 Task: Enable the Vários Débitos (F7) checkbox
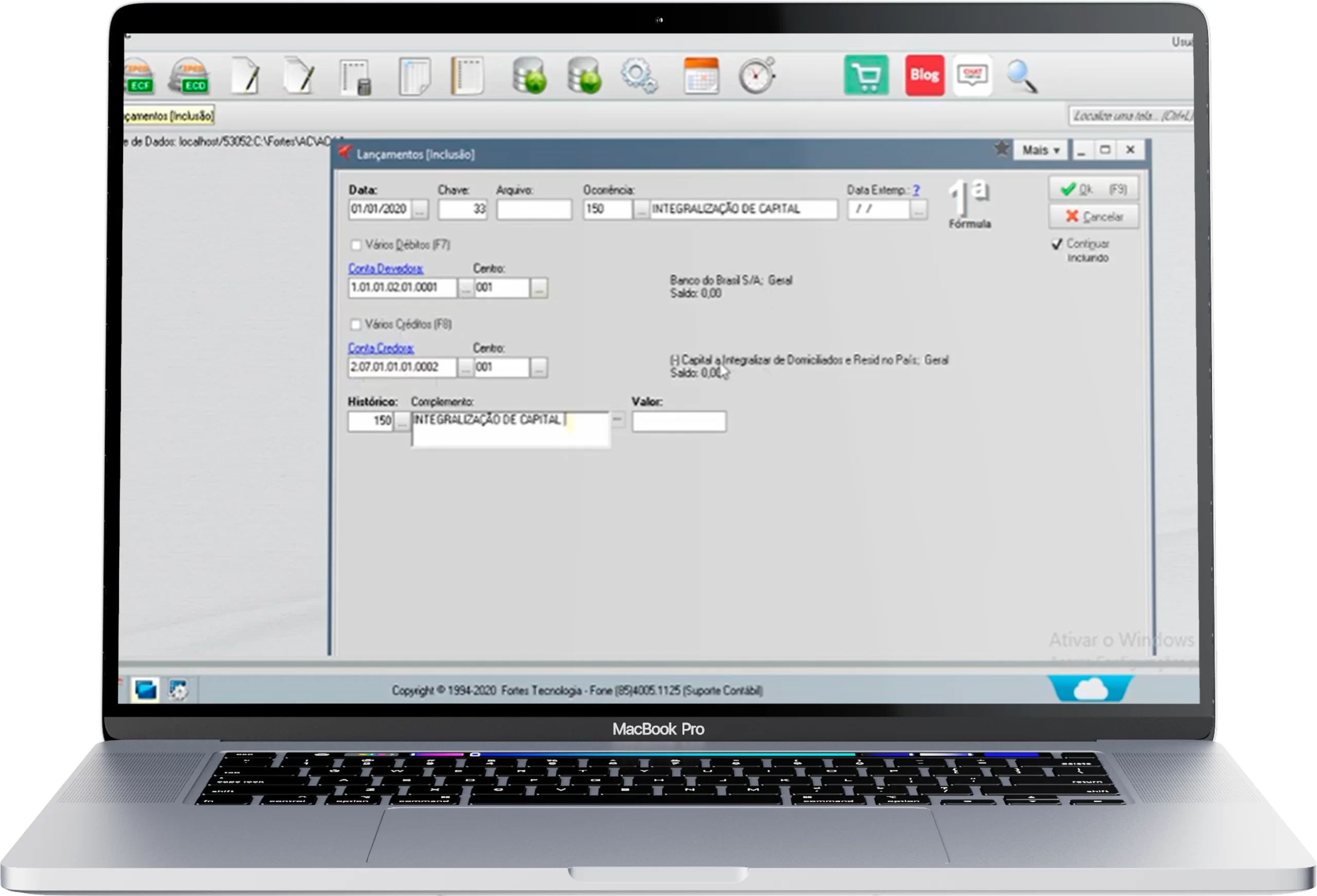[356, 245]
